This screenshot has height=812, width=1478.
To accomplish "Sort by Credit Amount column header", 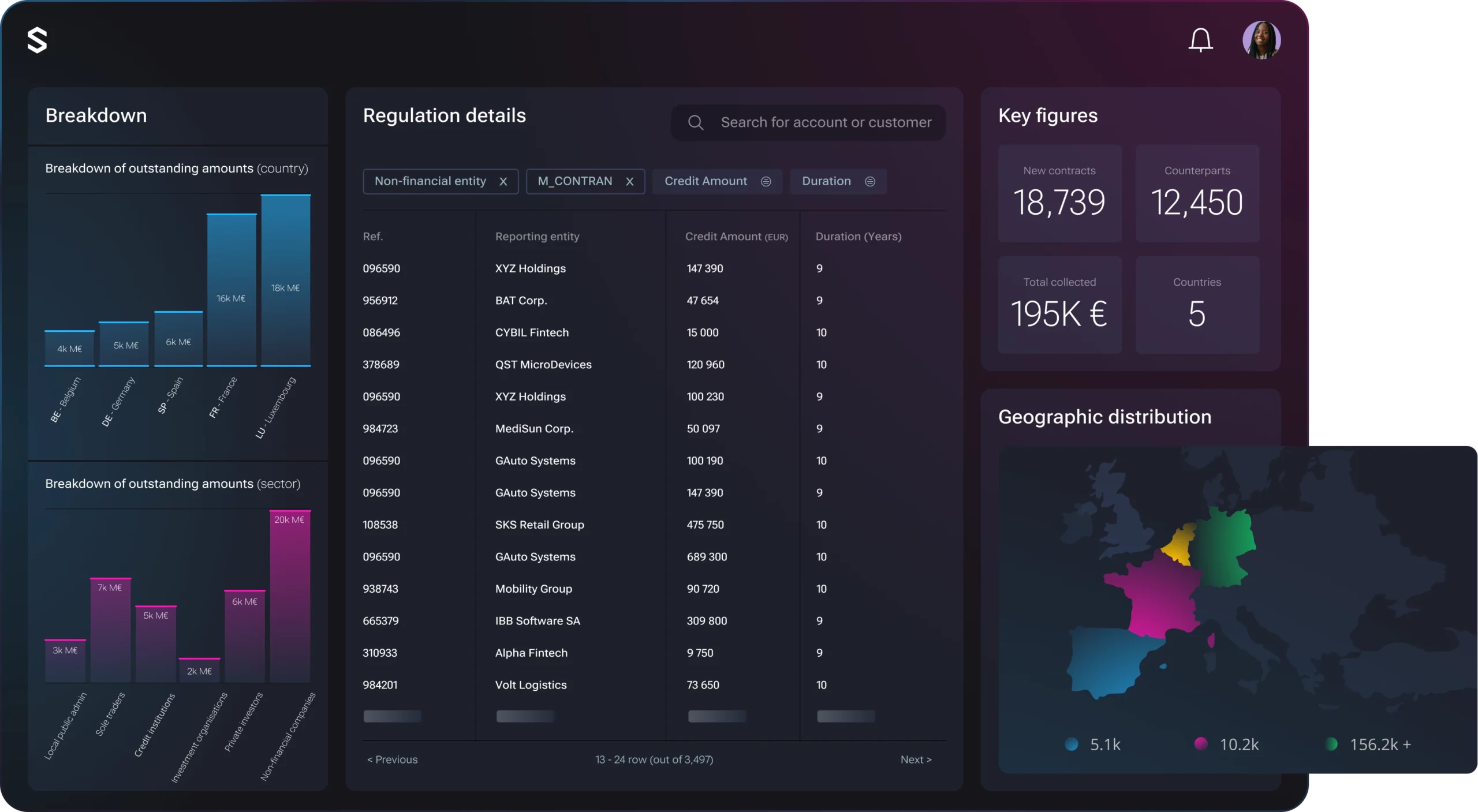I will point(736,237).
